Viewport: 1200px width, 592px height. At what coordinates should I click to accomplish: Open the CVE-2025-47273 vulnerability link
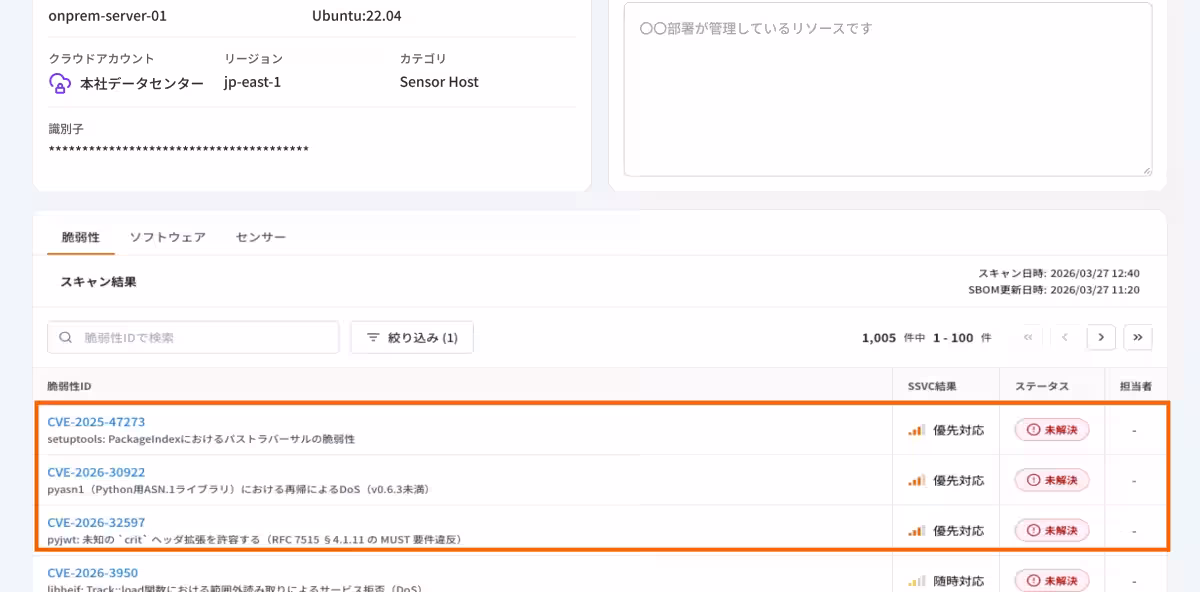pos(96,420)
